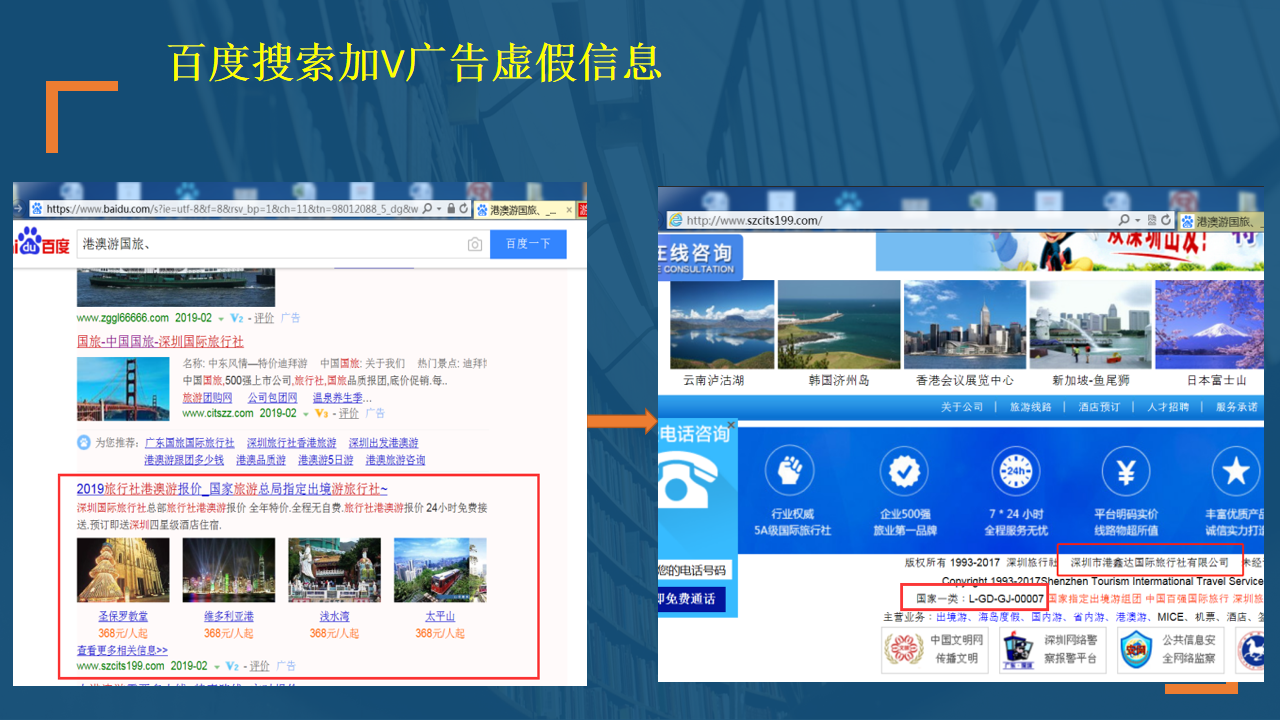Open recommended search 广东国旅国际旅行社

pos(189,443)
